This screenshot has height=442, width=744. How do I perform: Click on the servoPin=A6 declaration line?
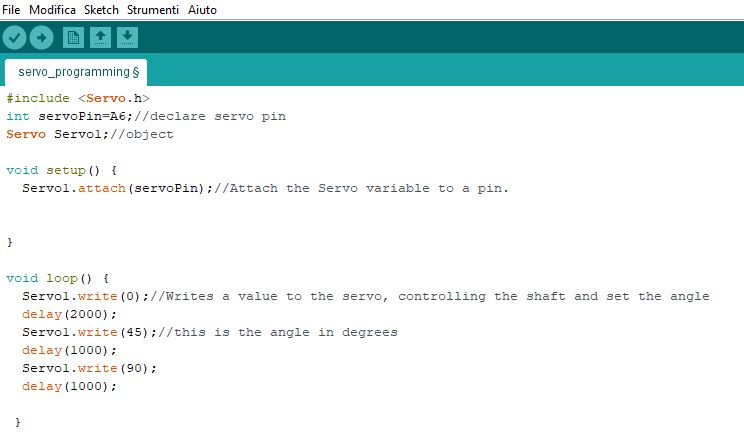click(x=146, y=116)
